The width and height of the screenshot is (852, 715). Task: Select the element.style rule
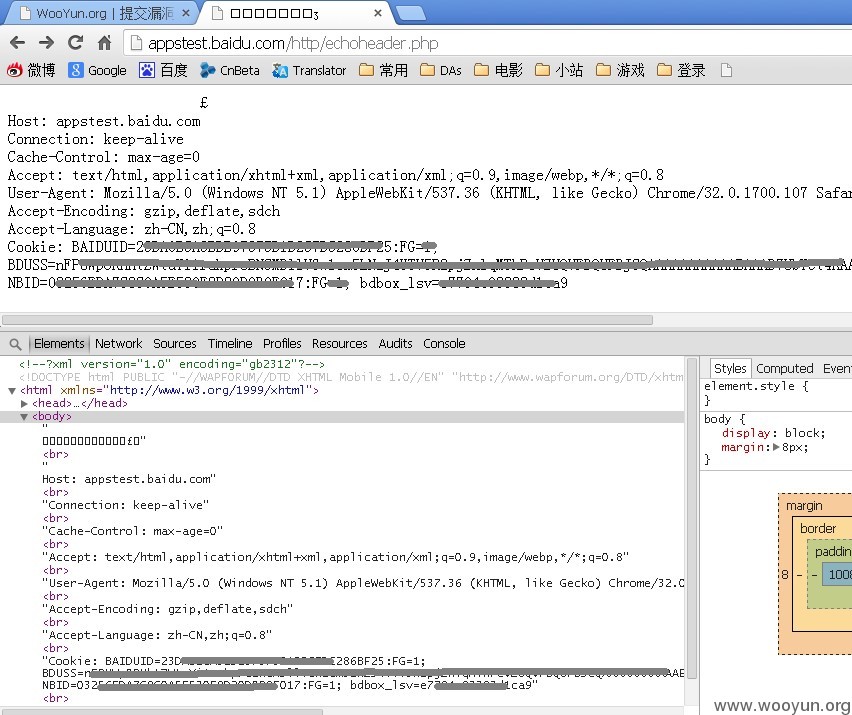(x=756, y=386)
